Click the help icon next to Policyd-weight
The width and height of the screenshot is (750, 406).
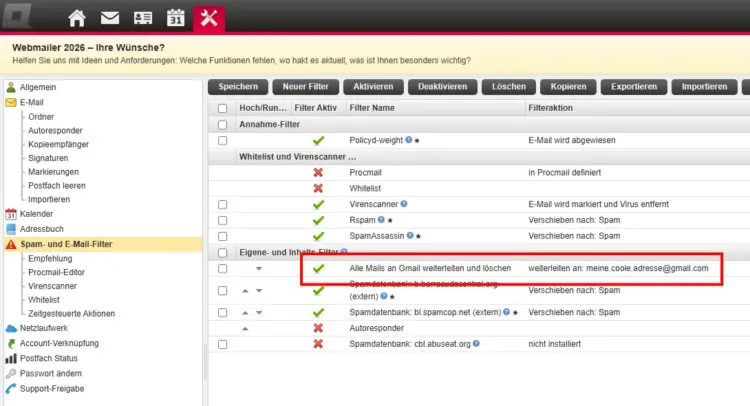point(408,140)
